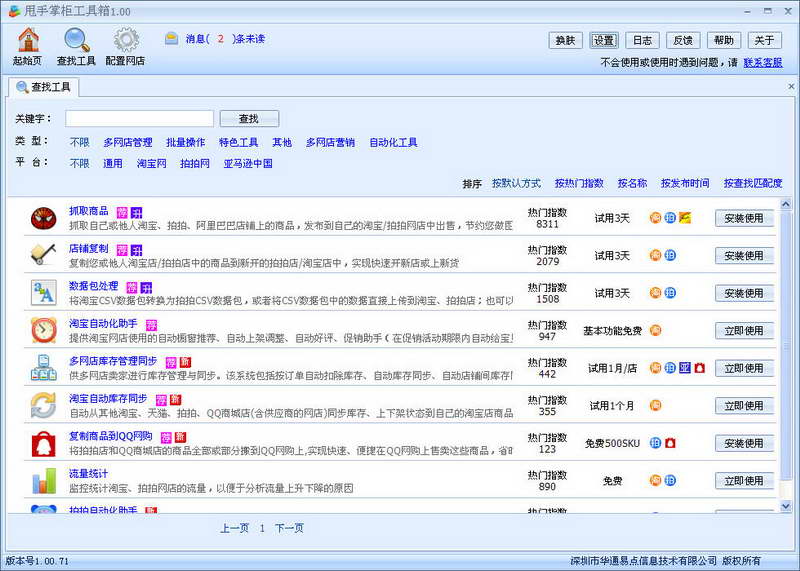This screenshot has width=800, height=571.
Task: Click the list scrollbar up arrow
Action: (x=786, y=204)
